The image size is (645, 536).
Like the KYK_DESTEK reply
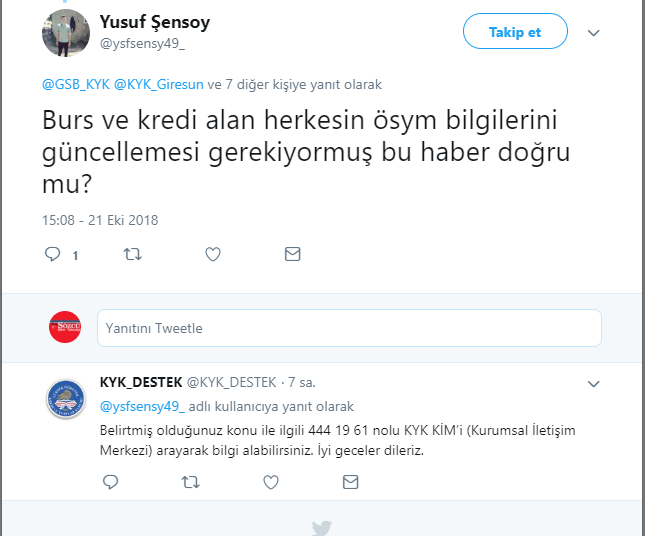[x=270, y=482]
